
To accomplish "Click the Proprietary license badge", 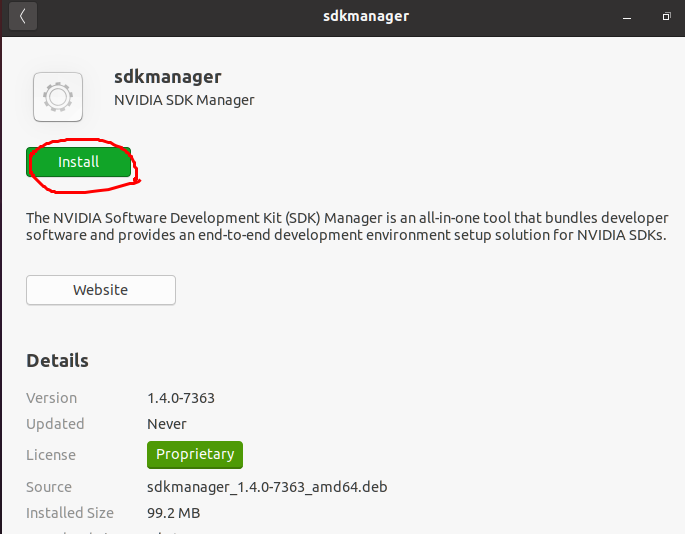I will 195,454.
